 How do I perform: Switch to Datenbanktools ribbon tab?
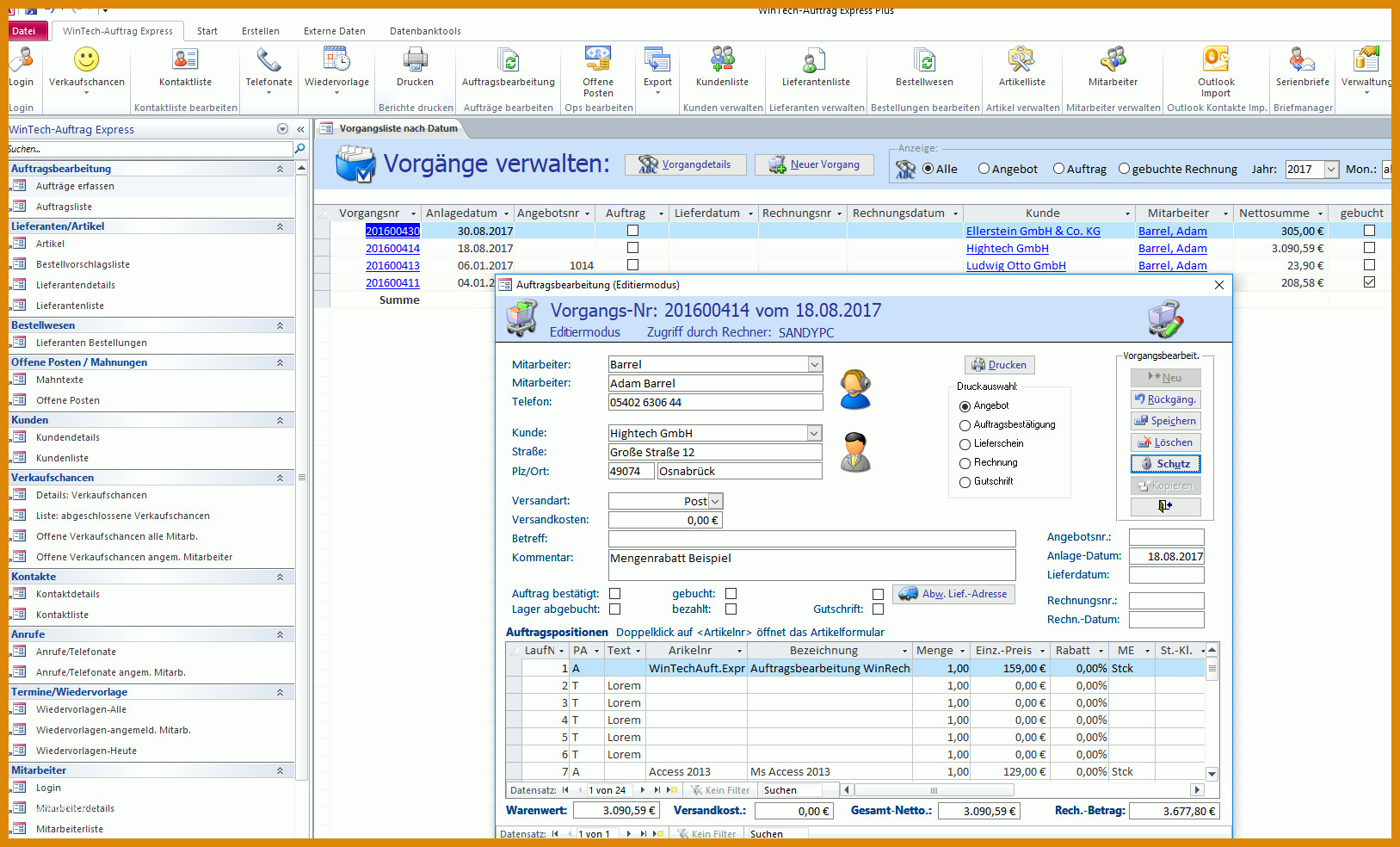click(x=425, y=31)
